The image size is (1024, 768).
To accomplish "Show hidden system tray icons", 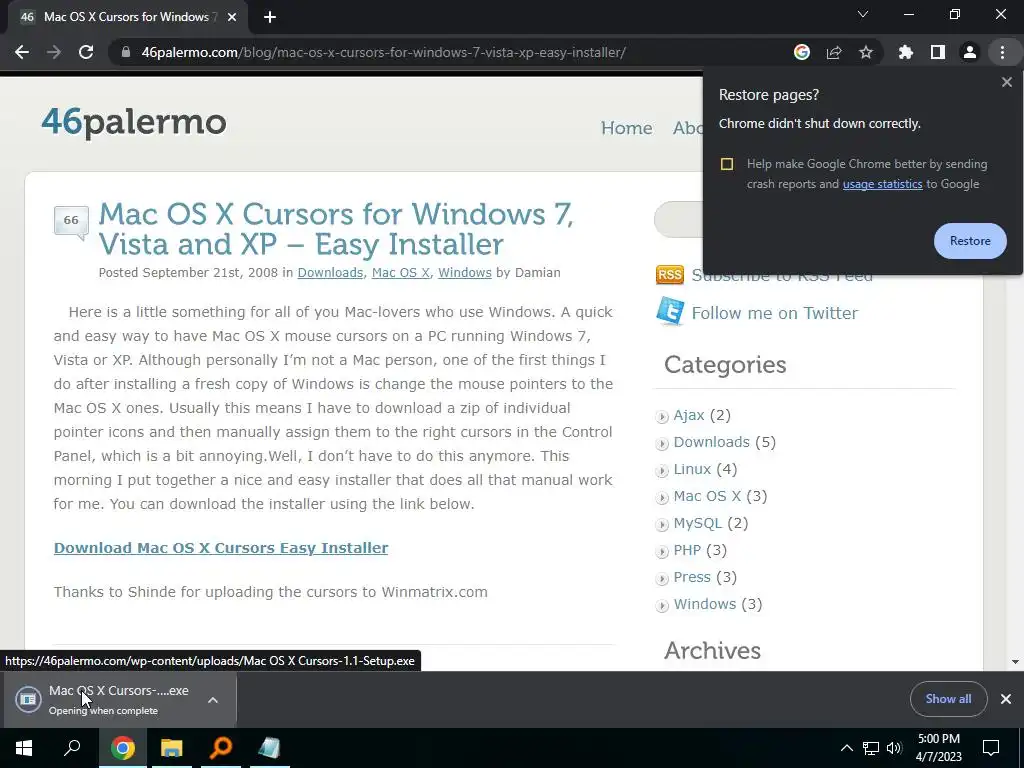I will pyautogui.click(x=846, y=748).
